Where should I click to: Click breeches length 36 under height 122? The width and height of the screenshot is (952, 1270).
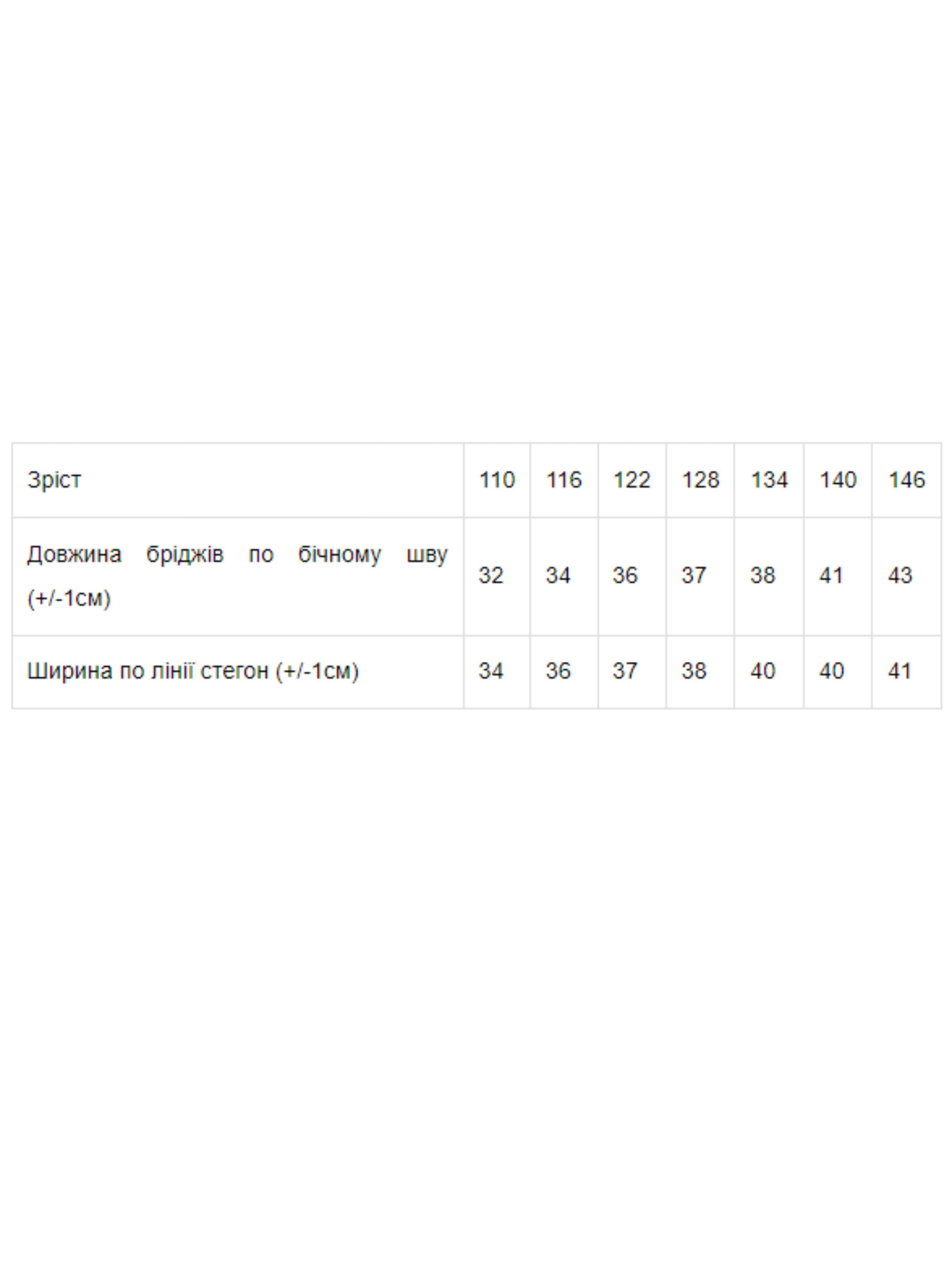pos(625,575)
